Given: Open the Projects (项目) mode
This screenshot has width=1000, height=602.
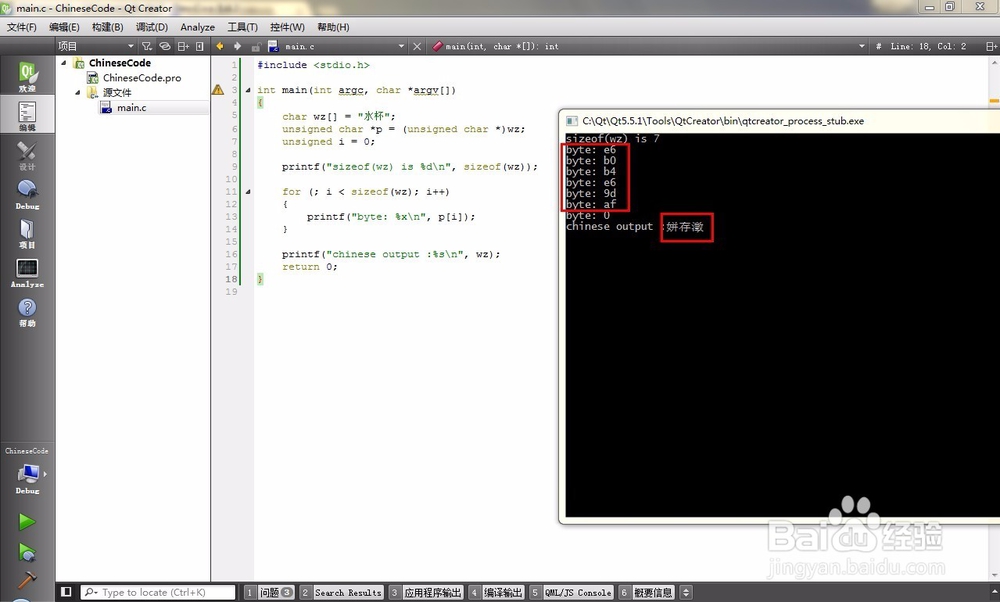Looking at the screenshot, I should point(27,234).
